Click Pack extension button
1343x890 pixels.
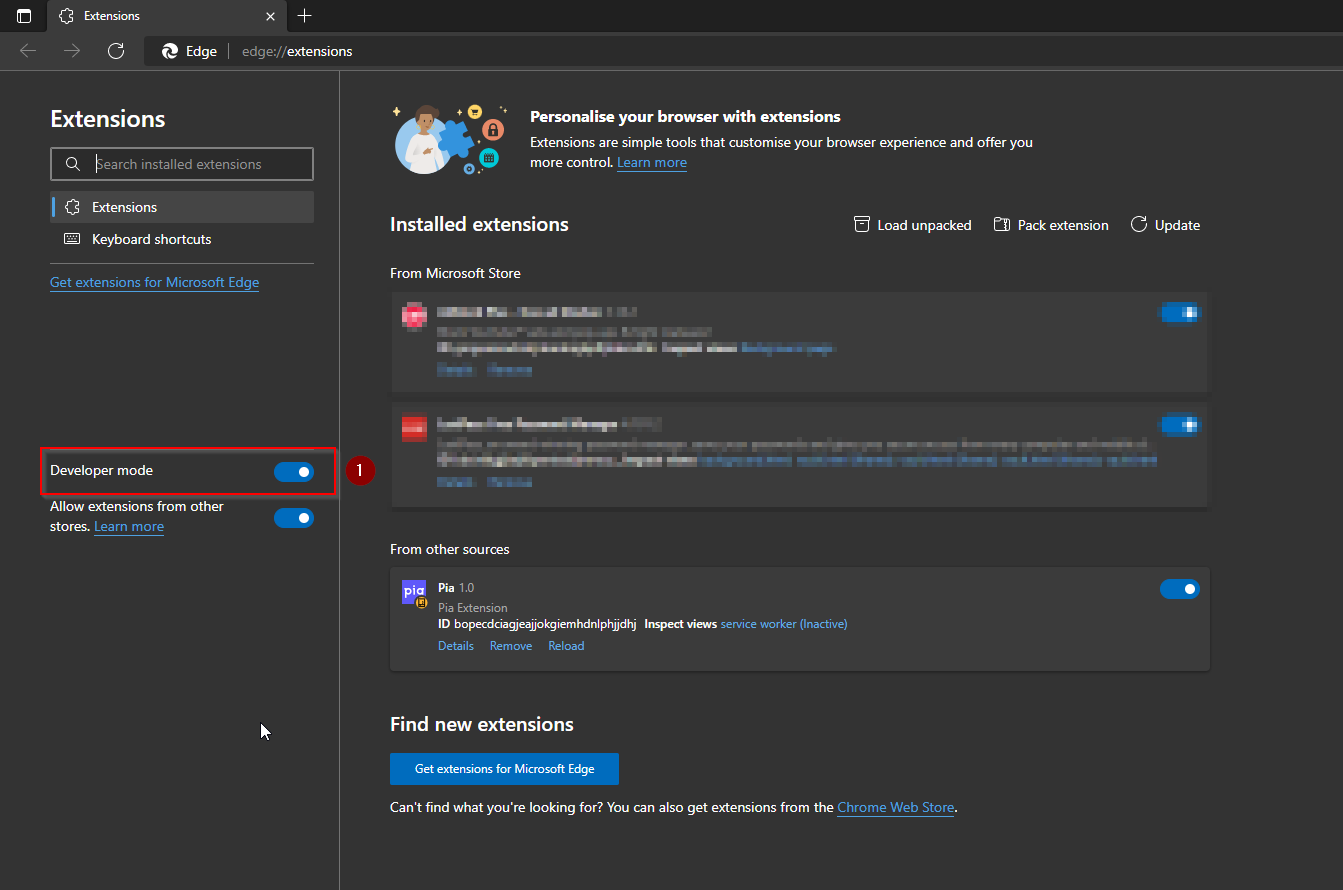[1051, 225]
